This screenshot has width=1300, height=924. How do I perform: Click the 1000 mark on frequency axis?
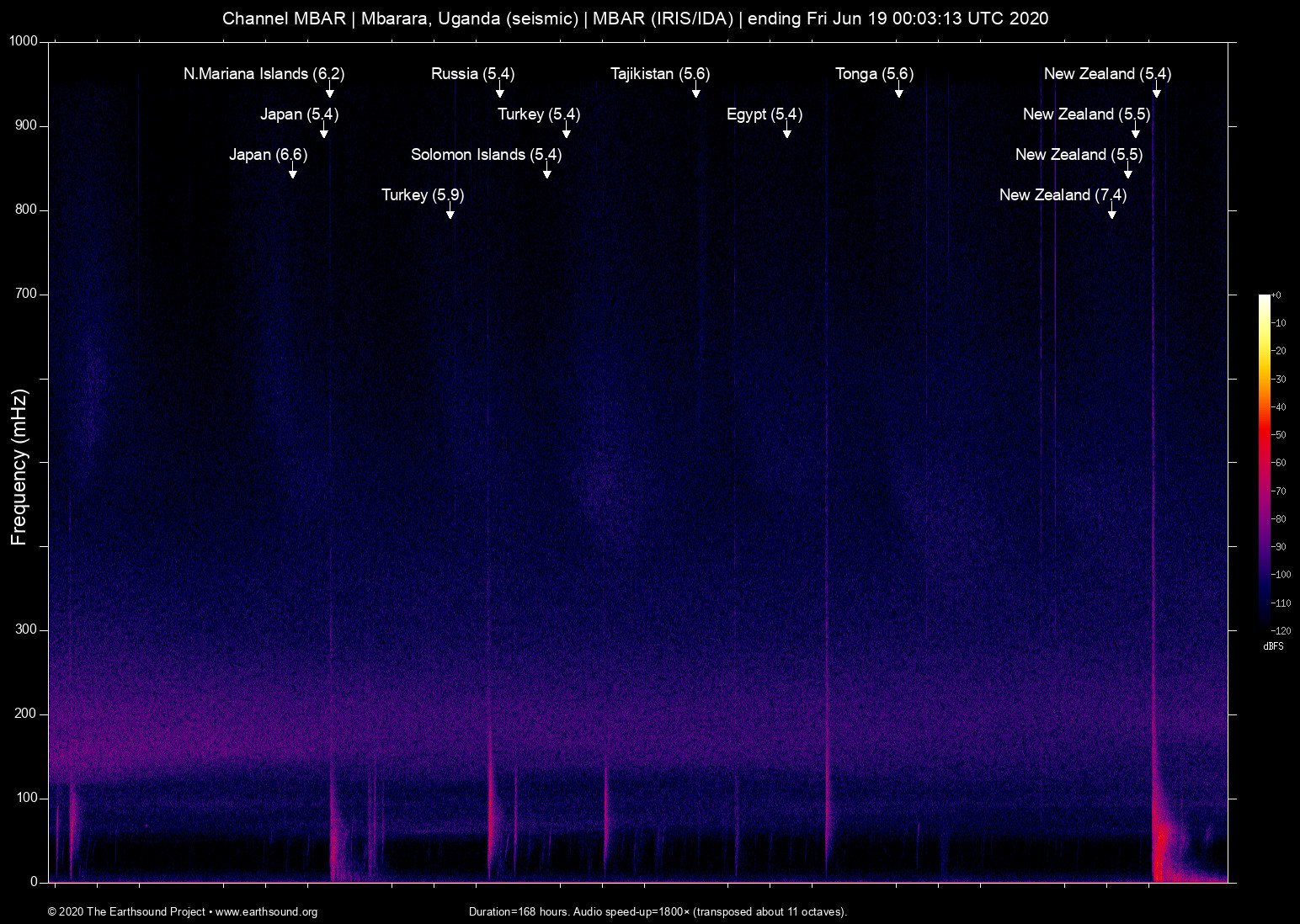point(23,41)
